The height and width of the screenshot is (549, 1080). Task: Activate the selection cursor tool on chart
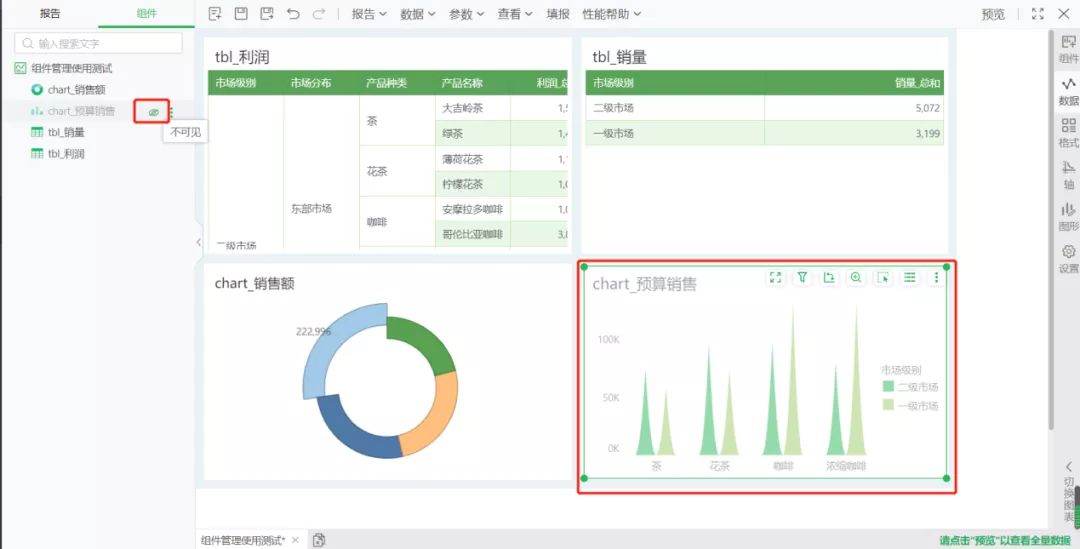click(883, 277)
